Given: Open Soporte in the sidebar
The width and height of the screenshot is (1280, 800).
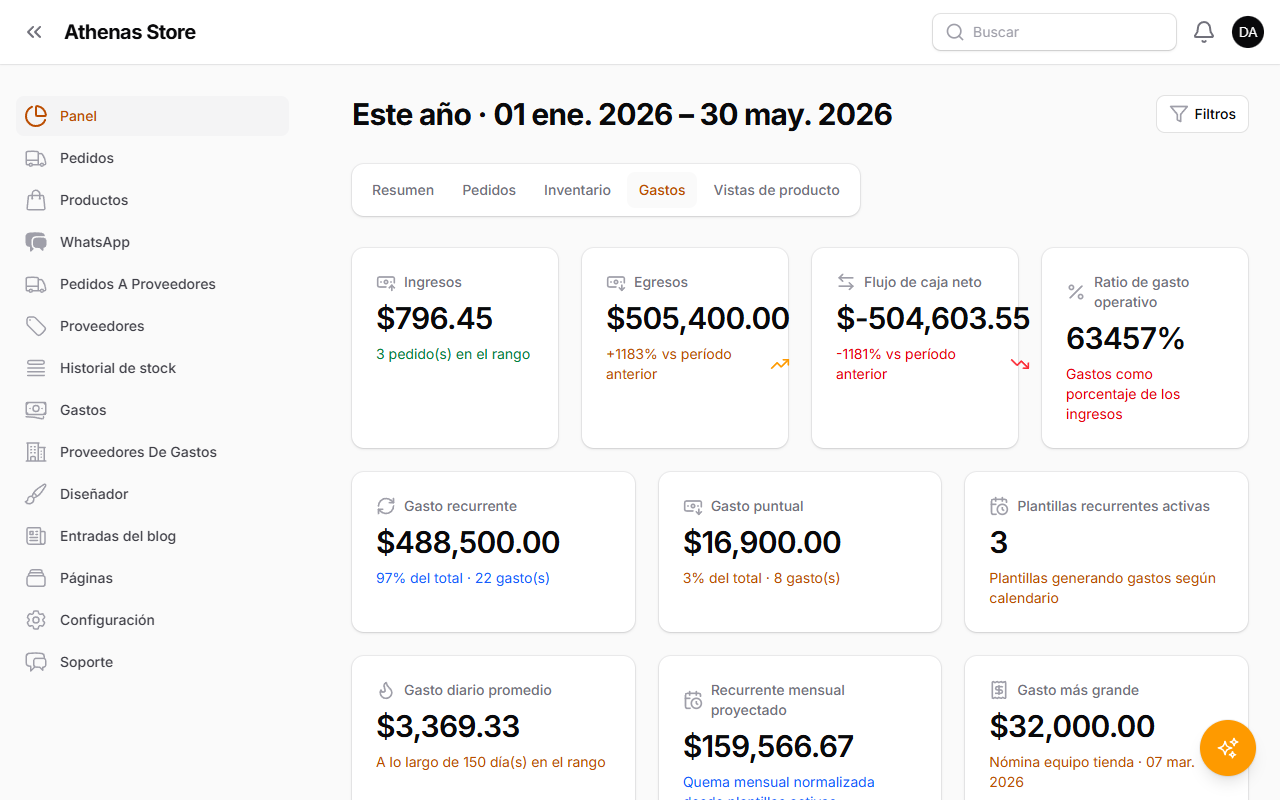Looking at the screenshot, I should point(153,662).
